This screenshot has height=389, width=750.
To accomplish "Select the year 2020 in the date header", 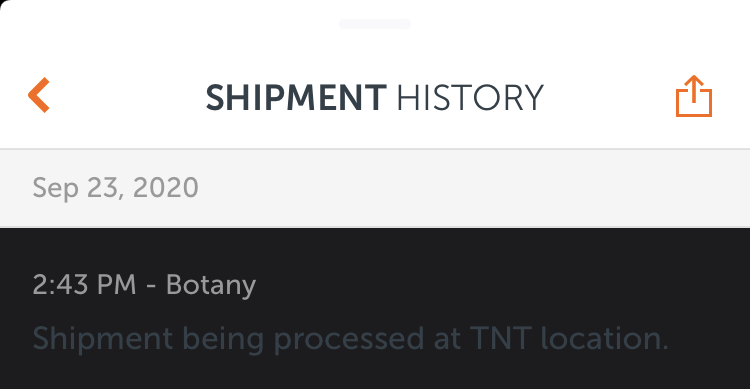I will (165, 187).
